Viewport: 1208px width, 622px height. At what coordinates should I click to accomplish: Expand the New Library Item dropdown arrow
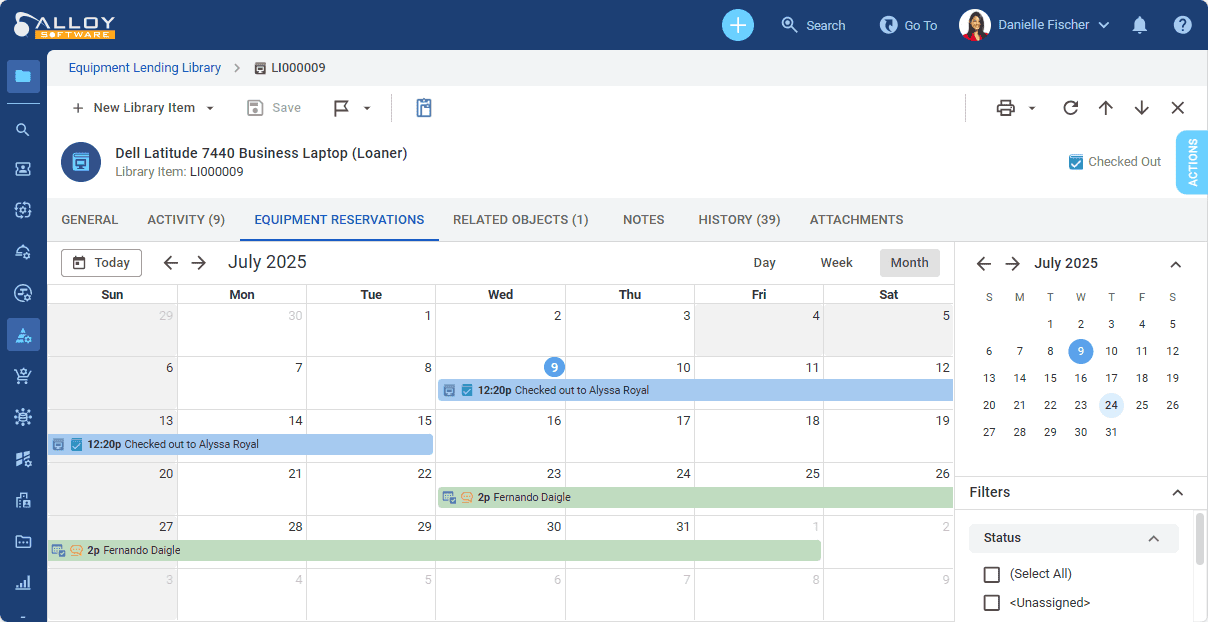[x=210, y=108]
